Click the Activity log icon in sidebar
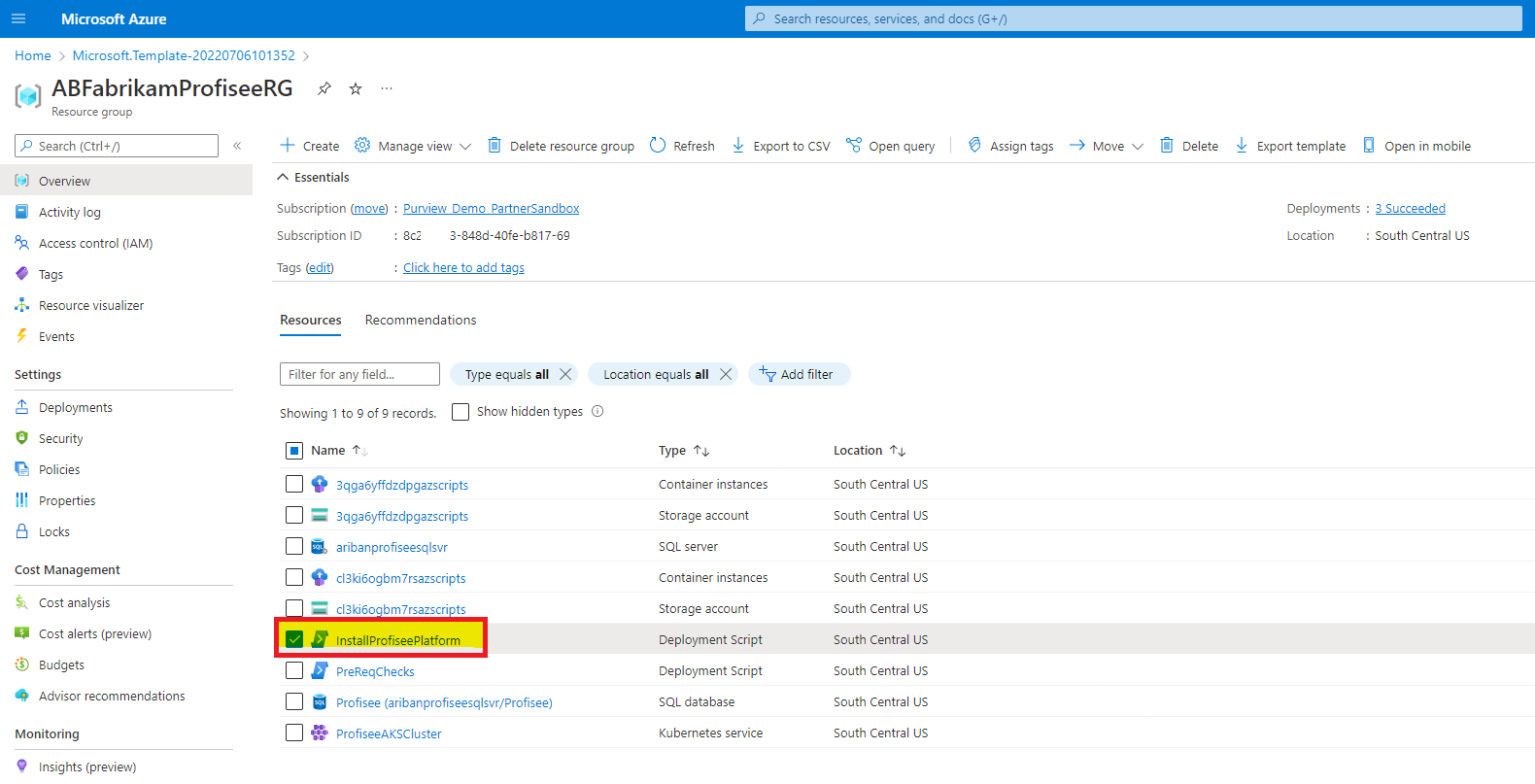 pos(21,212)
